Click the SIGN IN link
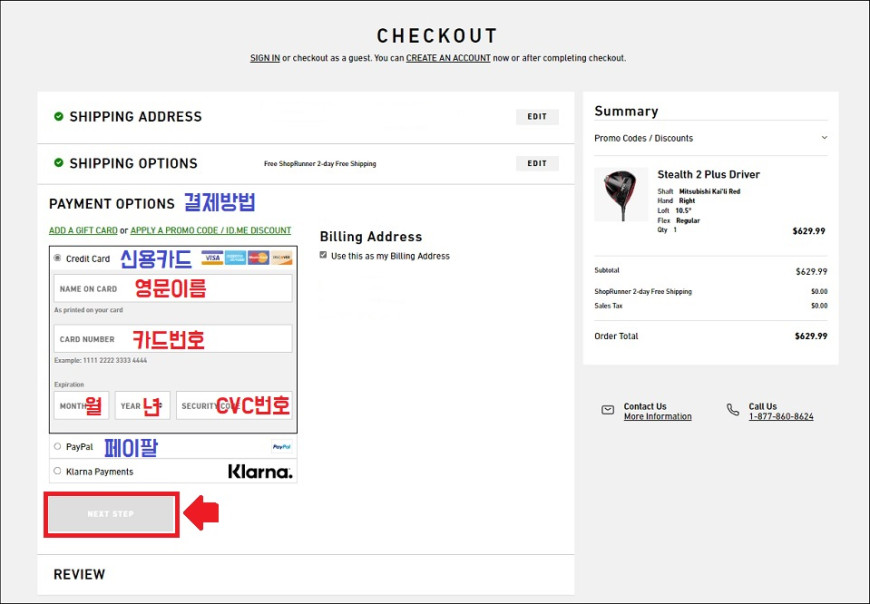The image size is (870, 604). (265, 58)
